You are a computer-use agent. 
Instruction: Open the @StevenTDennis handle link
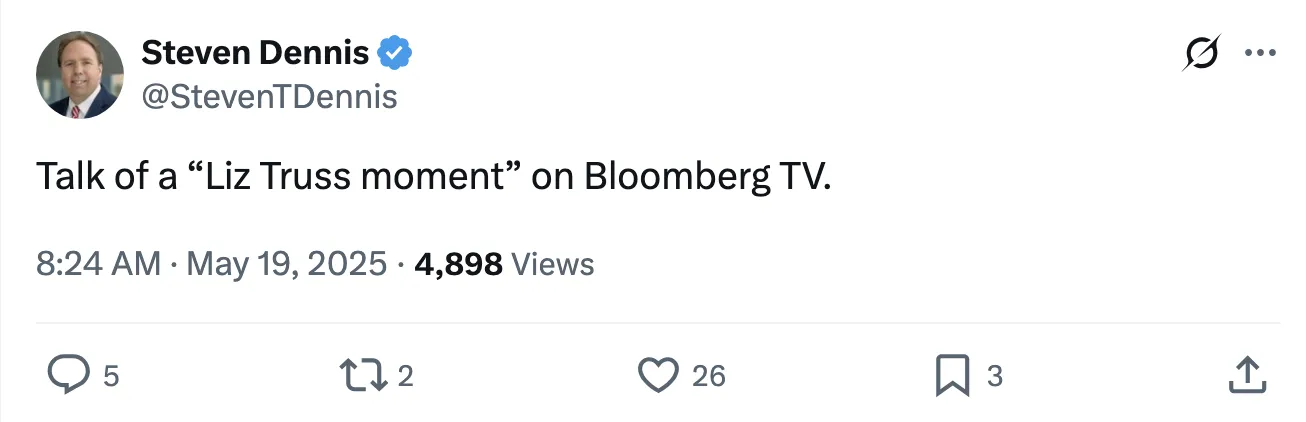[269, 96]
